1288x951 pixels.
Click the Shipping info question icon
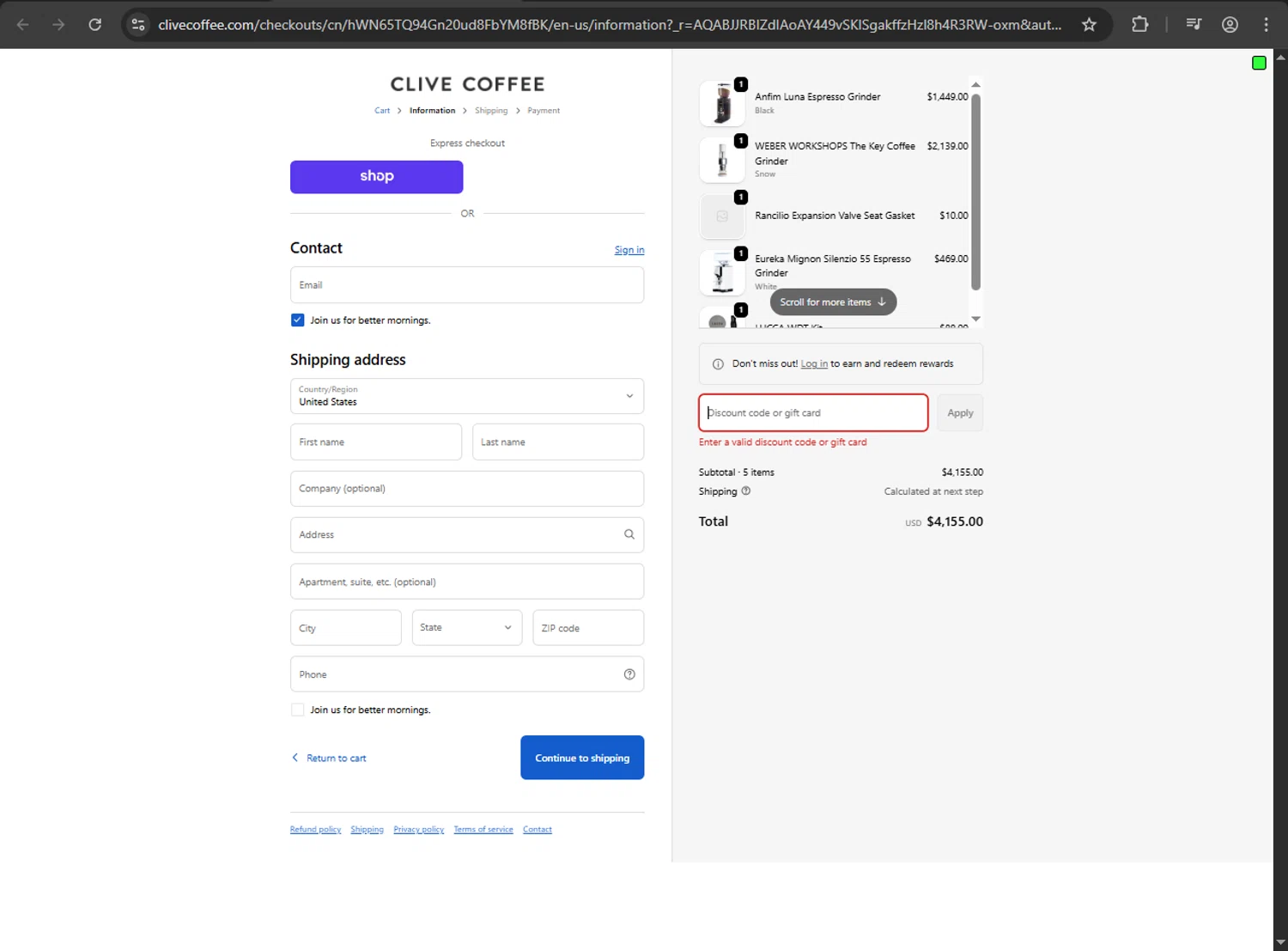click(x=745, y=491)
